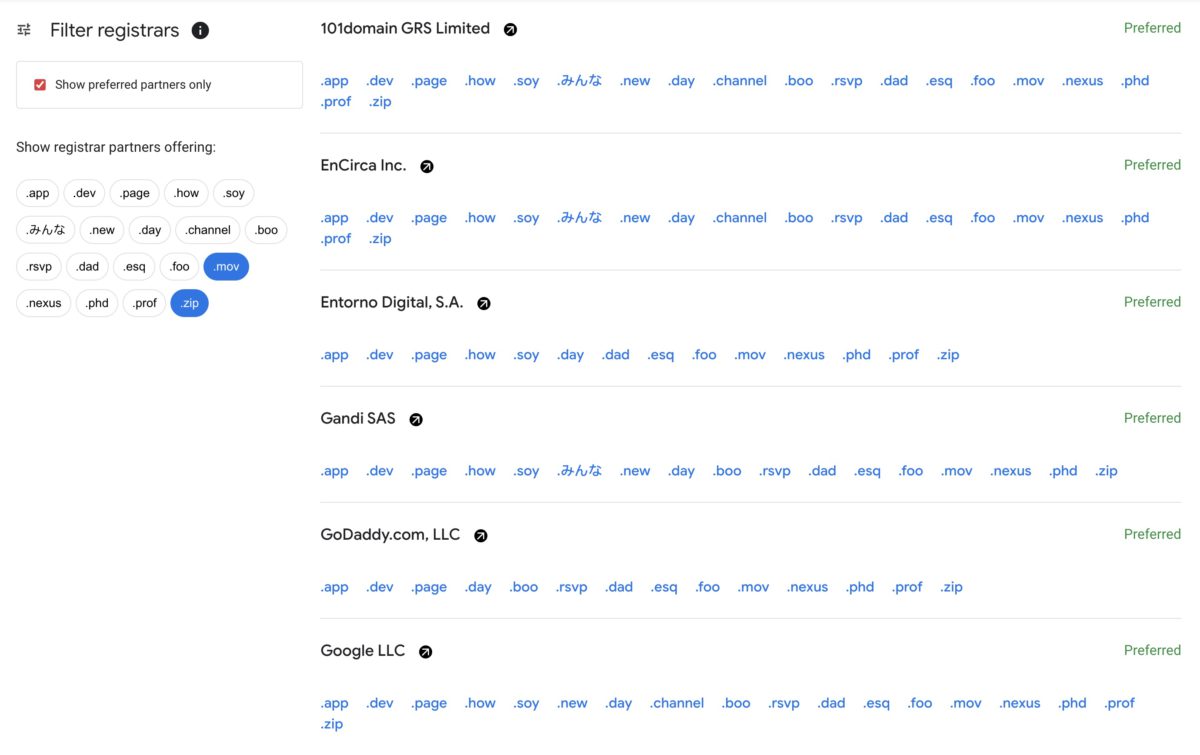Screen dimensions: 1200x755
Task: Click the filter sliders icon
Action: (24, 30)
